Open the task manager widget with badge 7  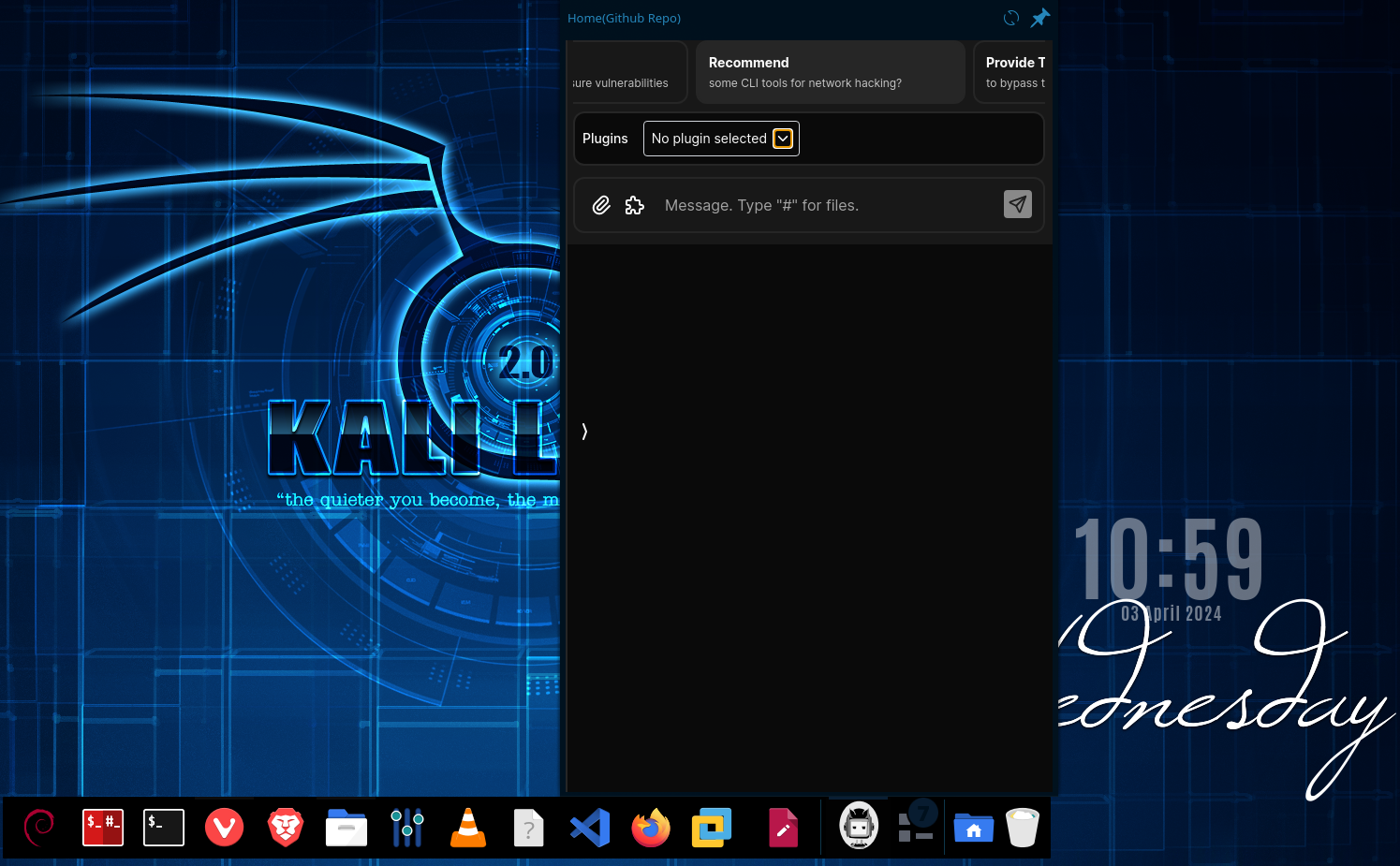tap(916, 821)
